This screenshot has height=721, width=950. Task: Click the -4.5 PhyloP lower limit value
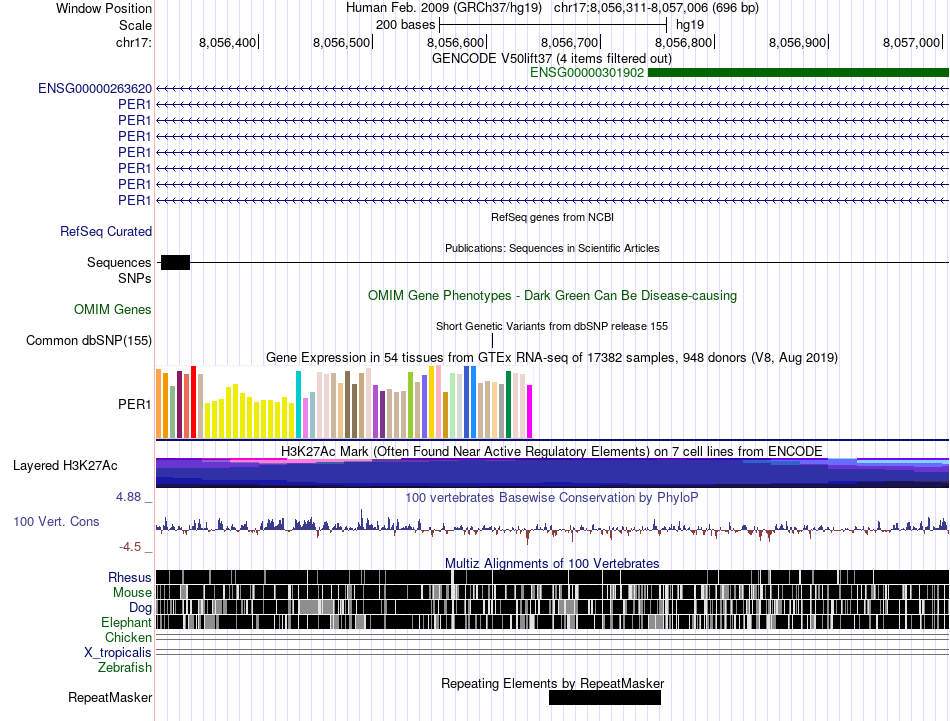click(x=130, y=547)
